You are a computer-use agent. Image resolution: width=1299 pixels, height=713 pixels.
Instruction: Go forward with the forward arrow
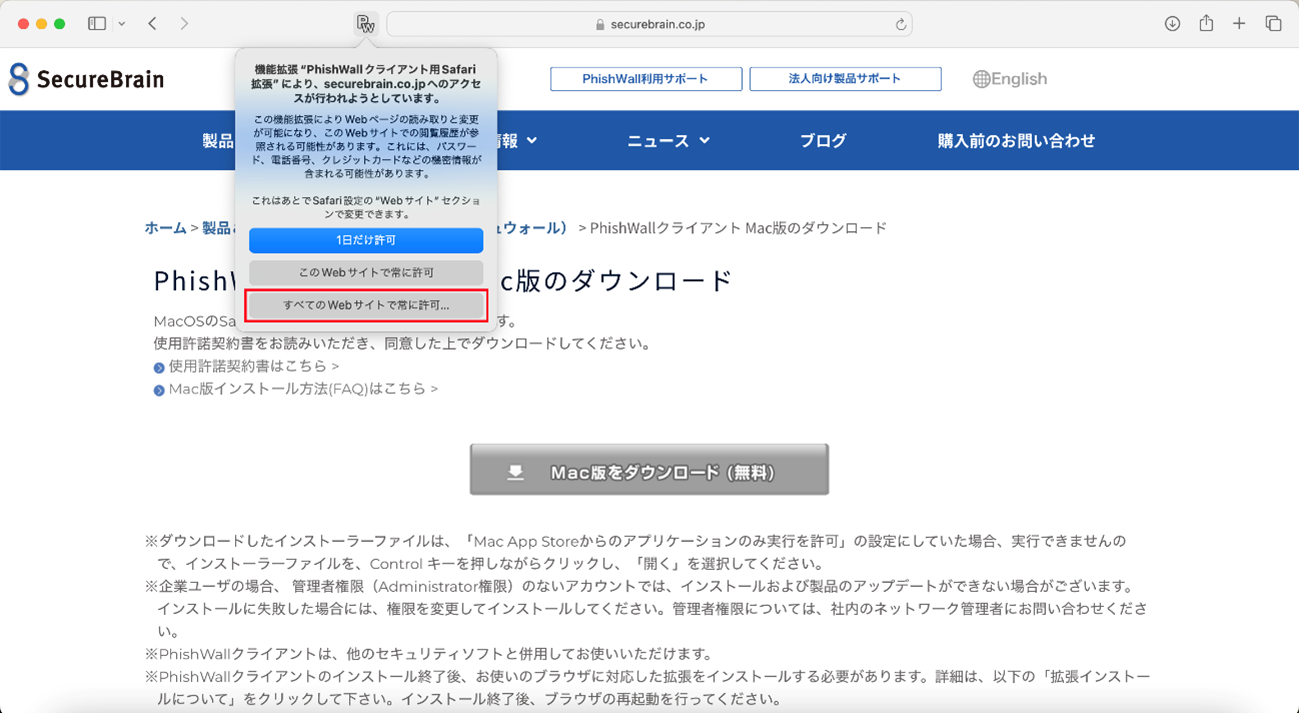coord(184,23)
